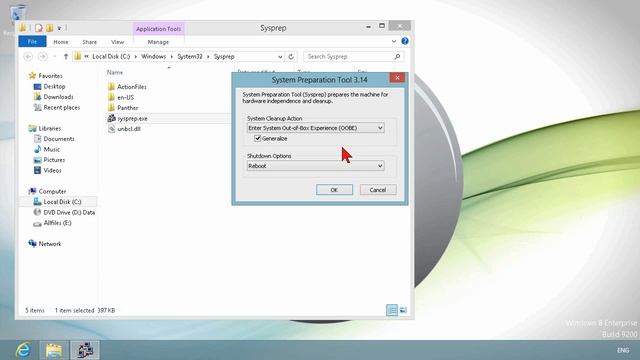Click Windows in the address breadcrumb
This screenshot has height=360, width=640.
[153, 57]
